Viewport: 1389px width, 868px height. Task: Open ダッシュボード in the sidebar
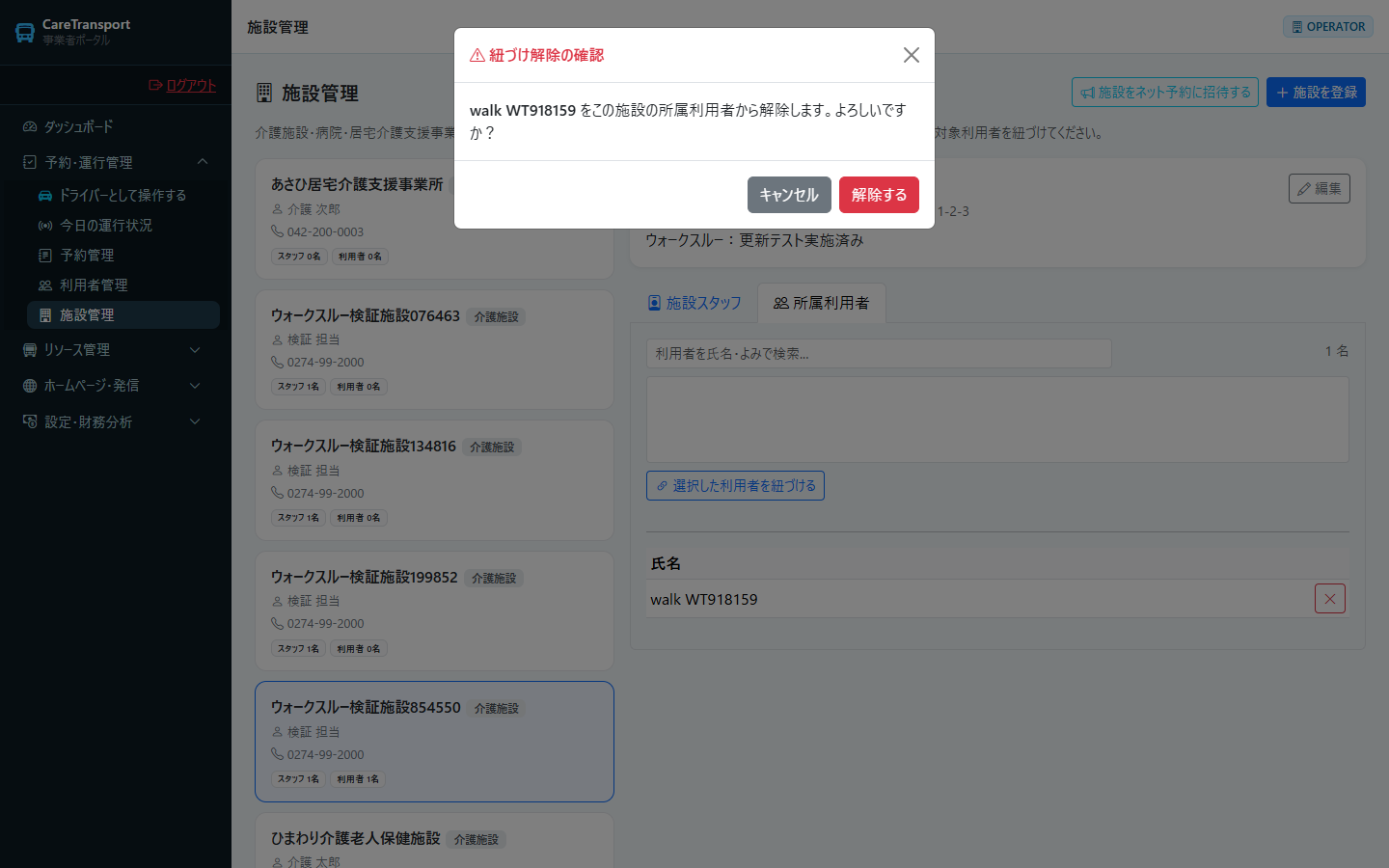[116, 126]
